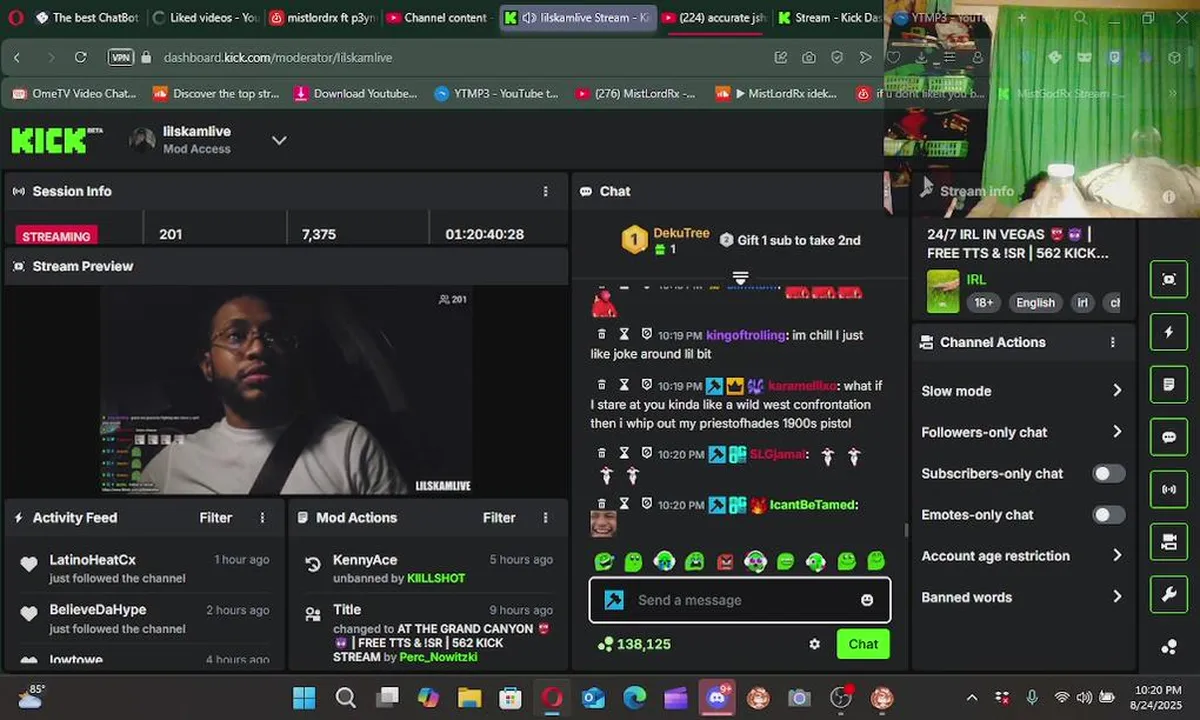Switch to 'mistlordrx ft p3yn' tab
This screenshot has height=720, width=1200.
click(x=324, y=17)
